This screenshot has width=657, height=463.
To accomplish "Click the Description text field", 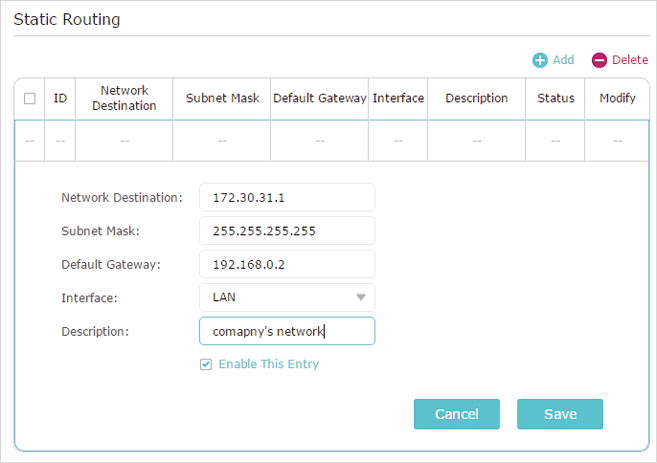I will (287, 331).
